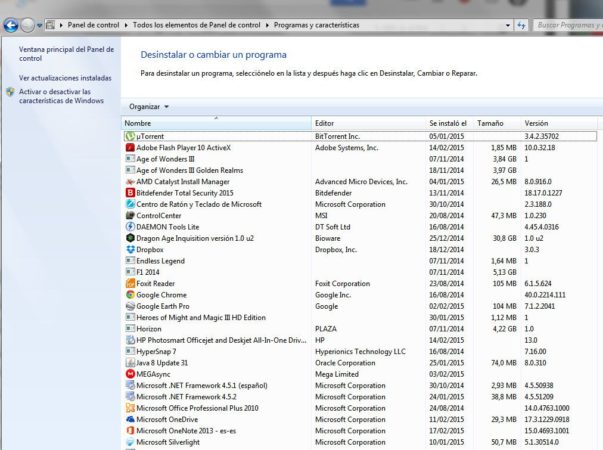Sort by the Versión column header
The image size is (603, 450).
(560, 123)
